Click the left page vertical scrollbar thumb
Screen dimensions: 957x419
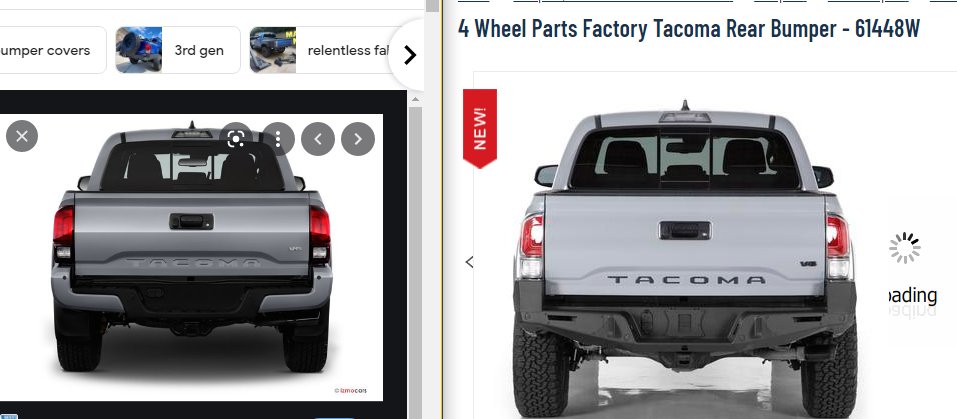tap(432, 6)
